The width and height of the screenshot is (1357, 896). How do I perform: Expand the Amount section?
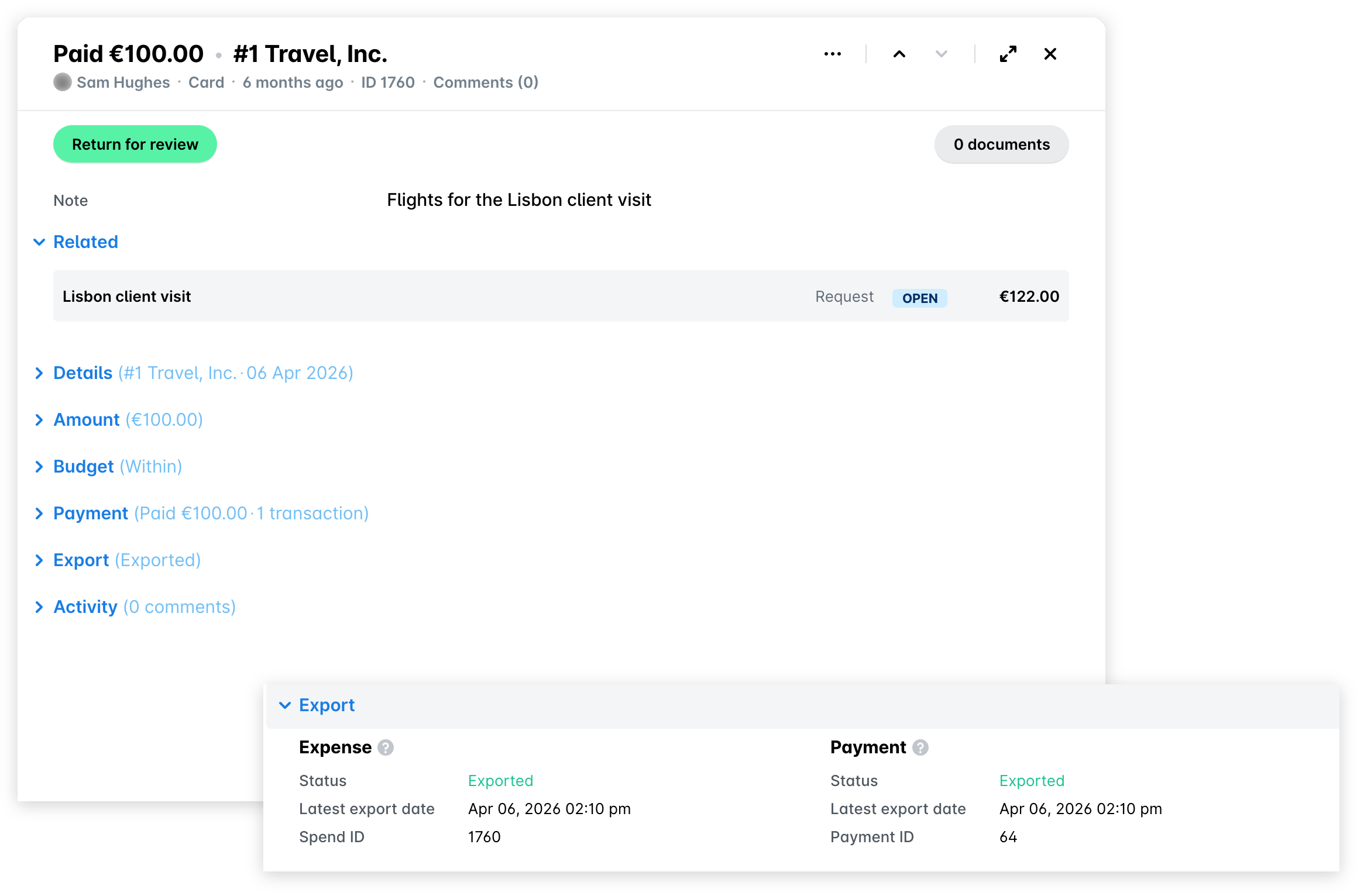tap(118, 420)
